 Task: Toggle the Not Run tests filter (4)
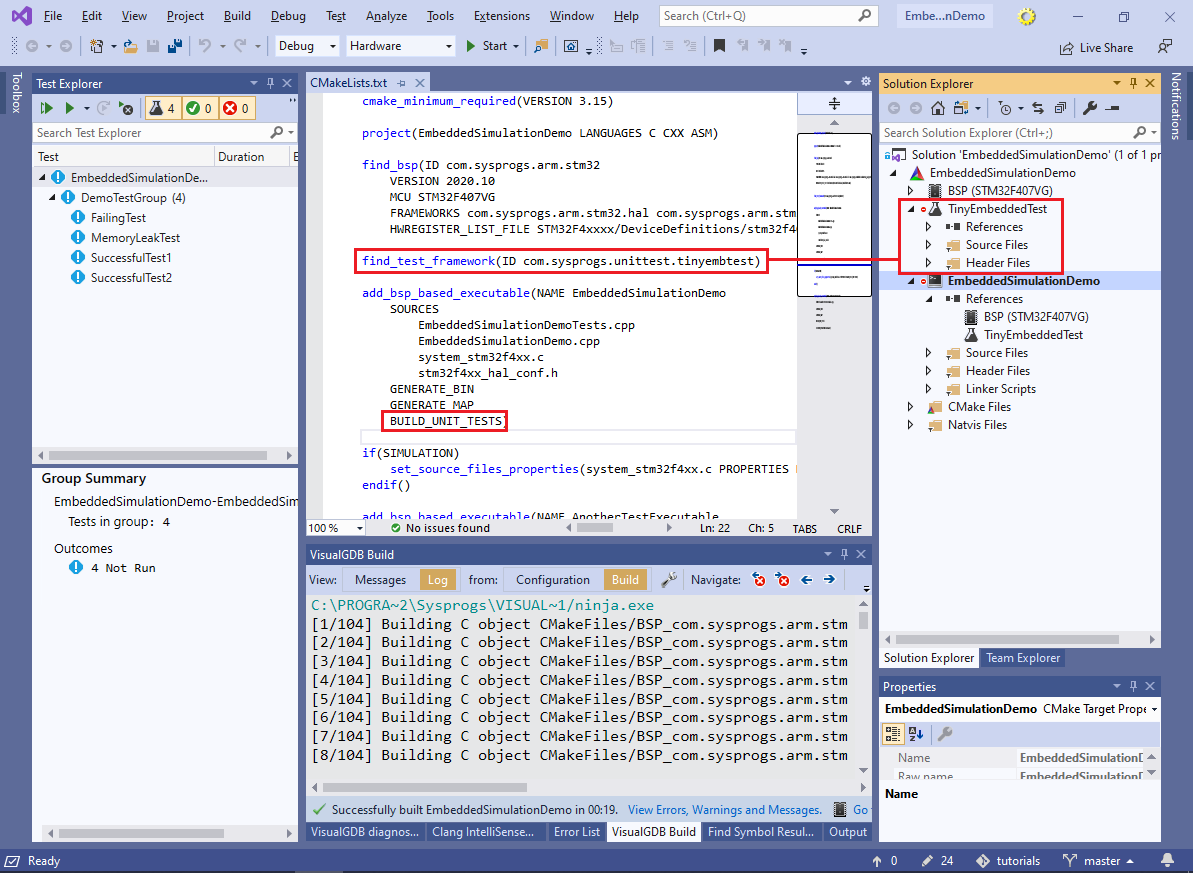point(162,108)
